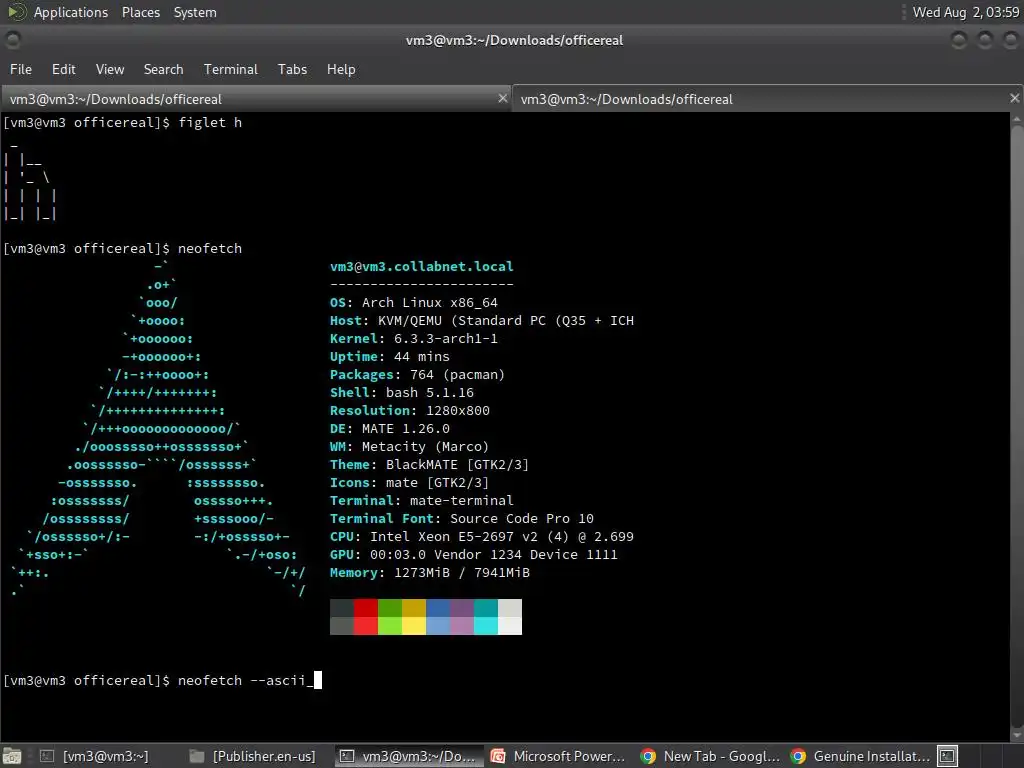Open the Applications menu in top panel
Image resolution: width=1024 pixels, height=768 pixels.
click(x=71, y=12)
